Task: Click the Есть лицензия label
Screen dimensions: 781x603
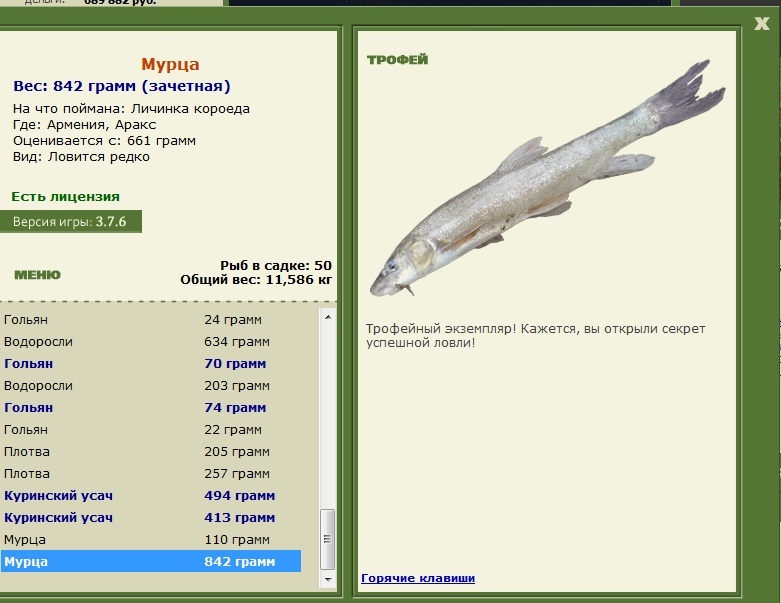Action: tap(65, 196)
